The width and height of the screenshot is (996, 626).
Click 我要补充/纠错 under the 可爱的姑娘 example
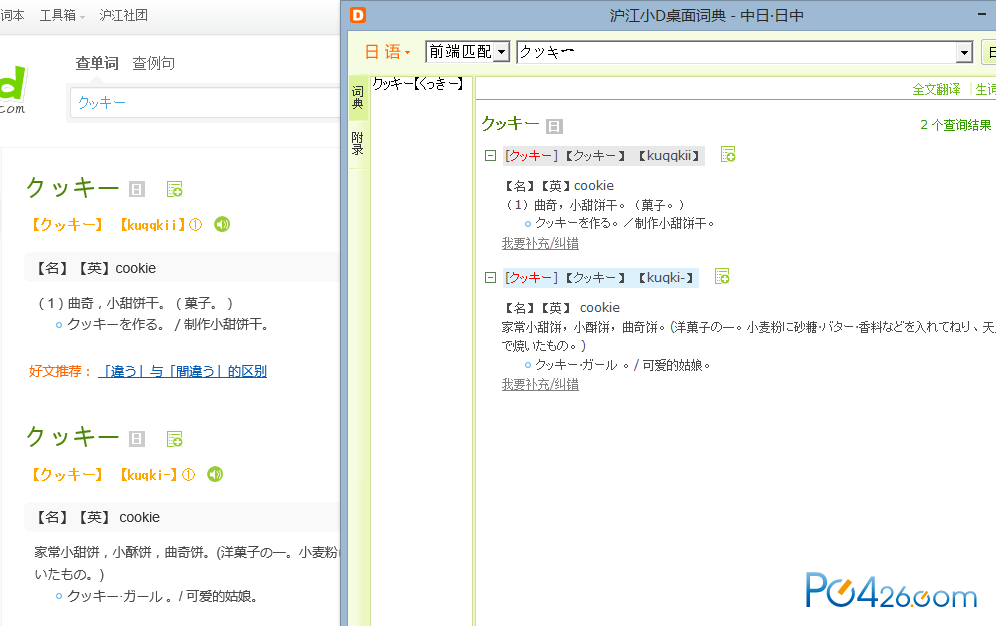[x=540, y=384]
